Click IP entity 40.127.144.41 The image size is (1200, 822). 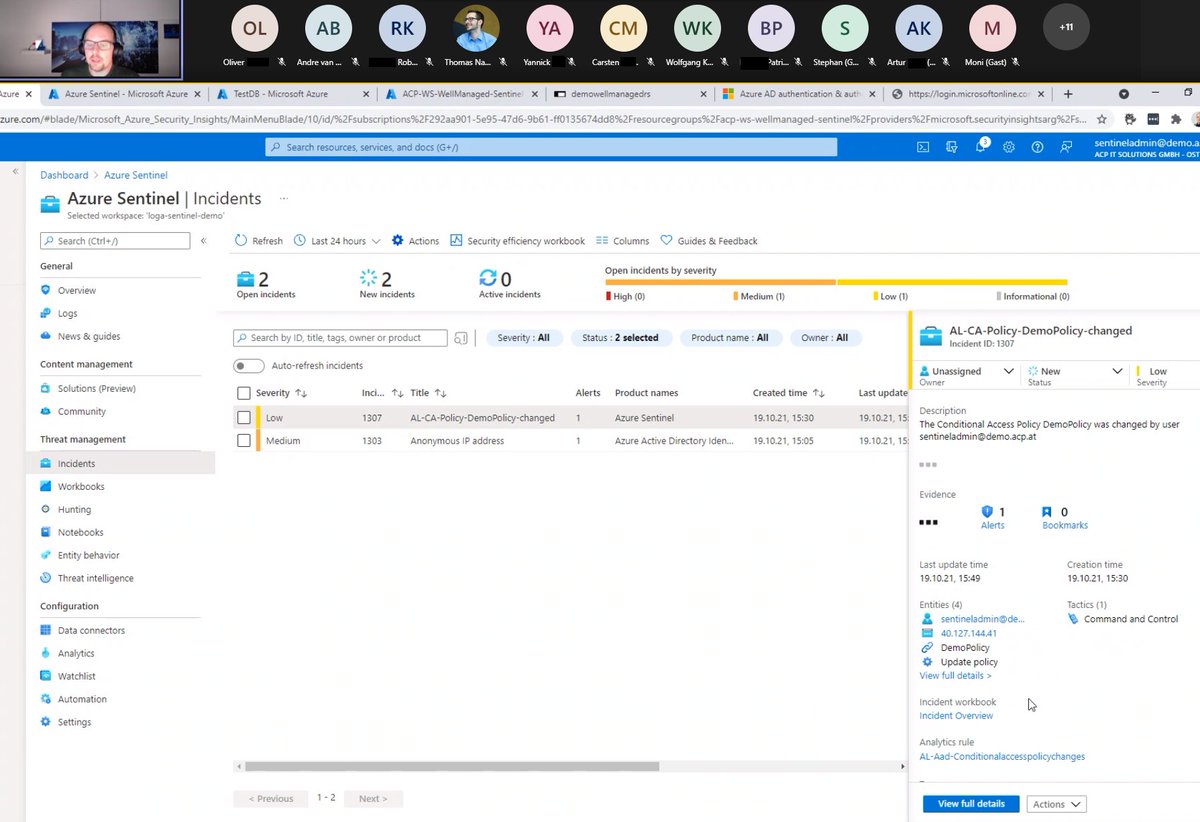968,633
